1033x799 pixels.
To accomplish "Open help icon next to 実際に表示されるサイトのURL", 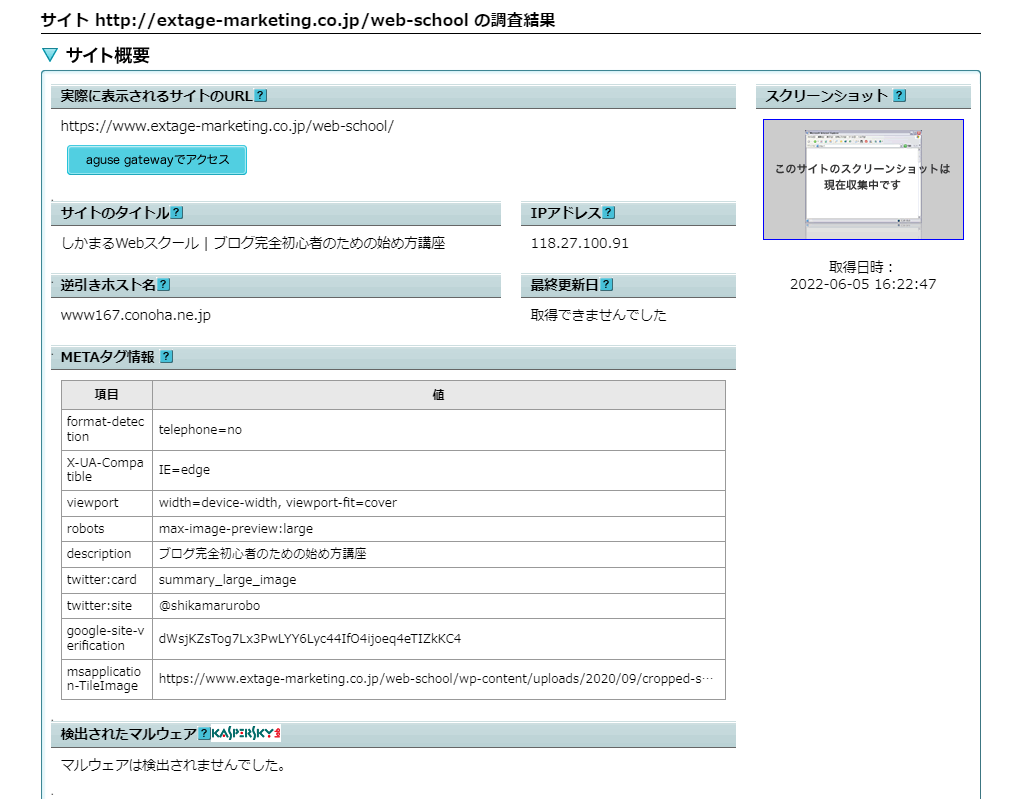I will 261,96.
